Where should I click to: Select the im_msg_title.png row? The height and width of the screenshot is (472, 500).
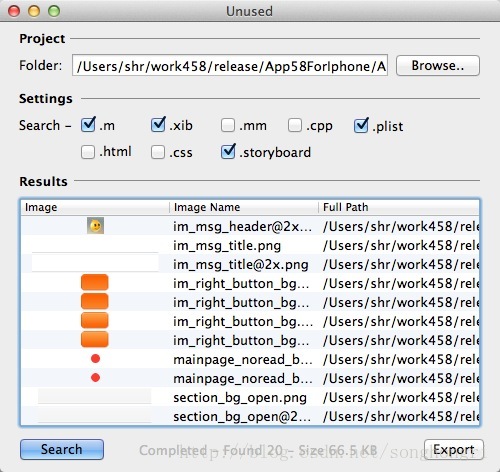(250, 245)
